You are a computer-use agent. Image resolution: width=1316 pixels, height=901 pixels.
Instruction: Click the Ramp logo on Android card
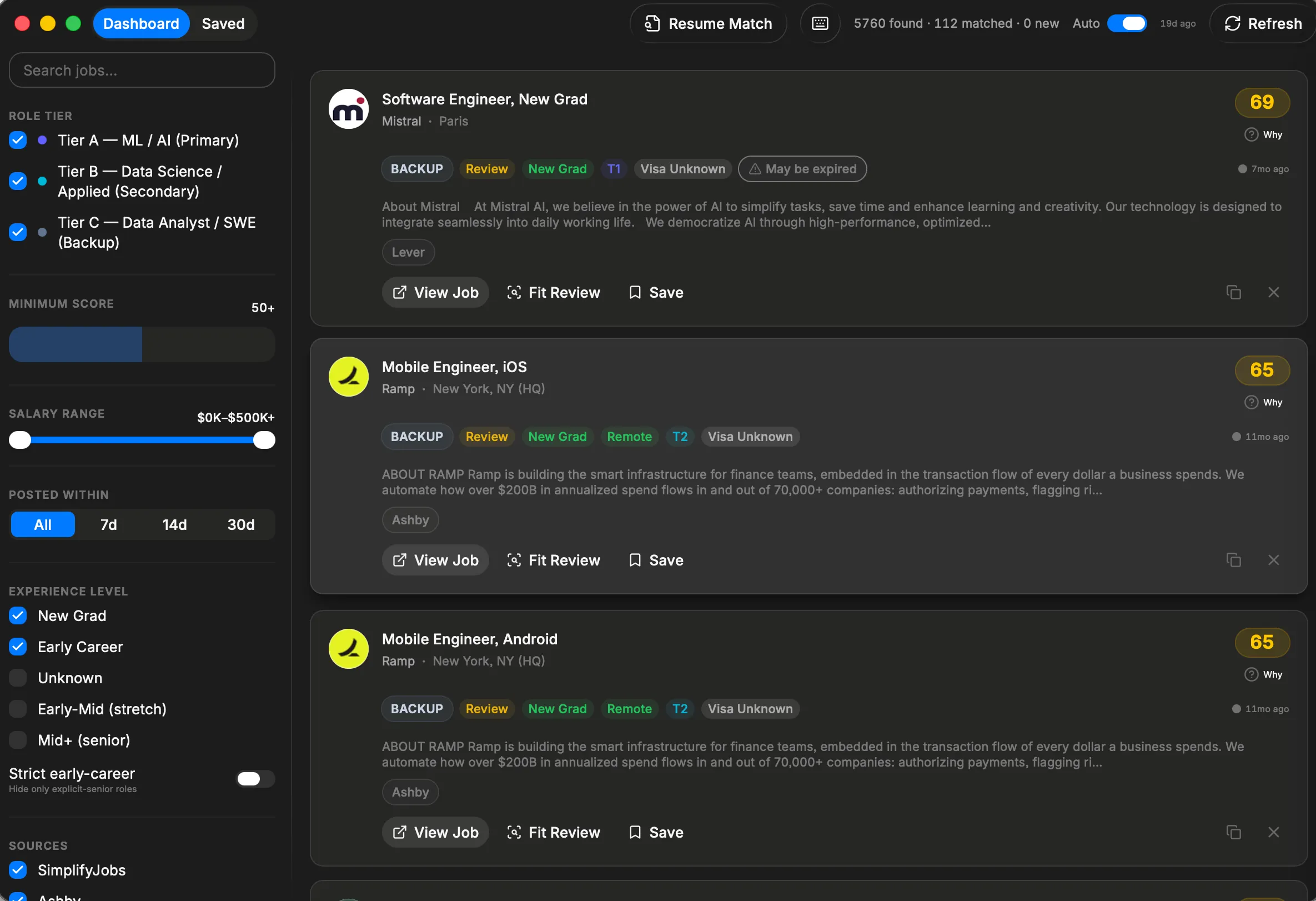348,649
